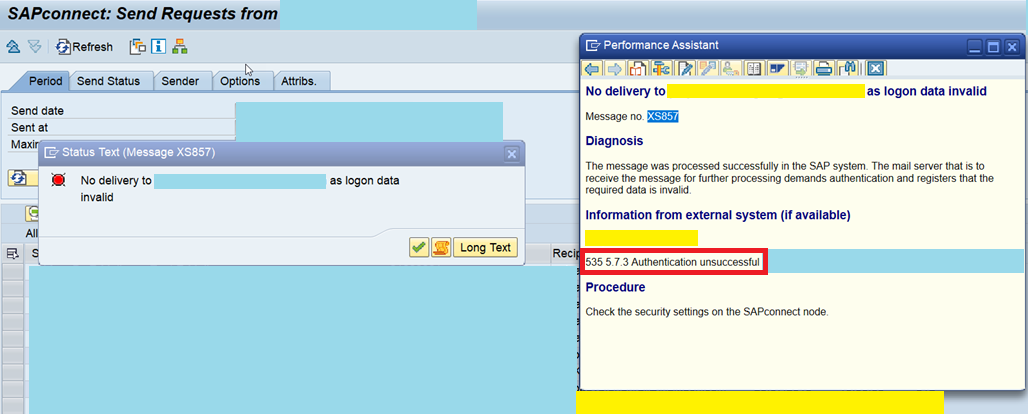Click the refresh button below the Period fields
The width and height of the screenshot is (1028, 414).
22,178
